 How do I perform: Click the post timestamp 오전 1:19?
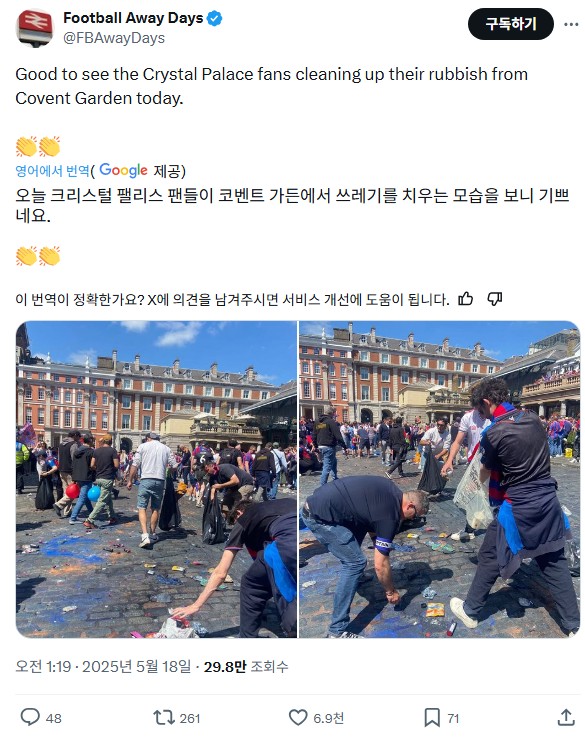(x=43, y=666)
